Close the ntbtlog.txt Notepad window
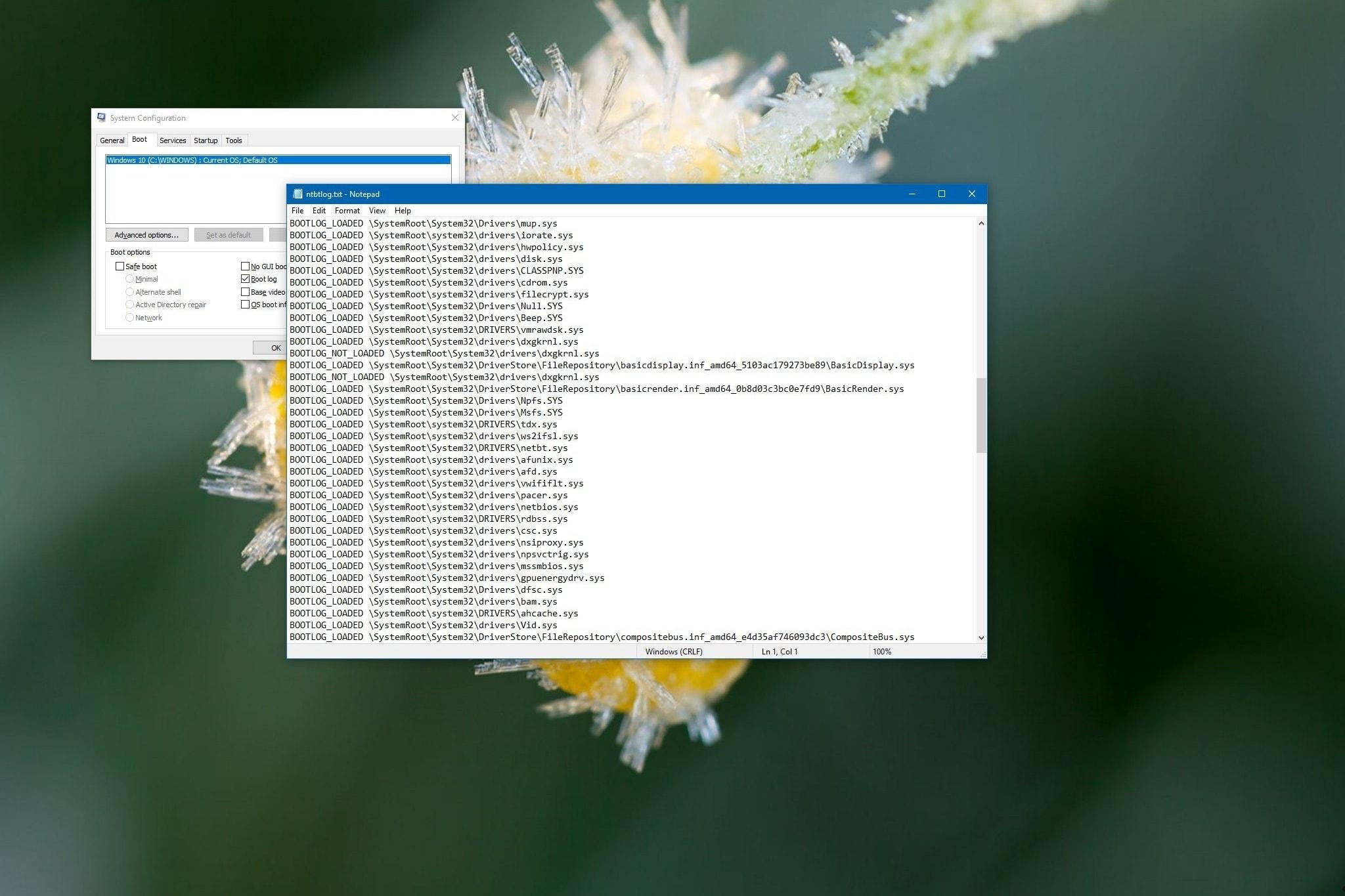This screenshot has height=896, width=1345. 972,194
